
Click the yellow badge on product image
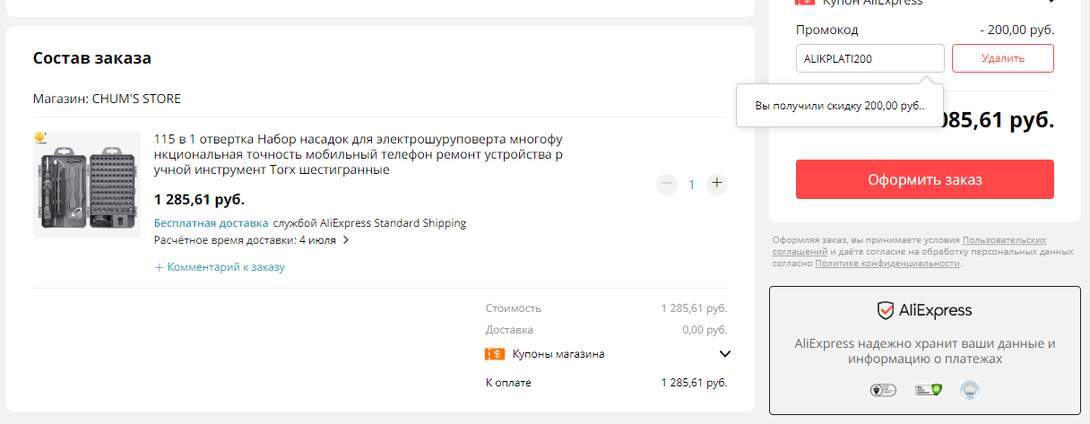coord(40,137)
